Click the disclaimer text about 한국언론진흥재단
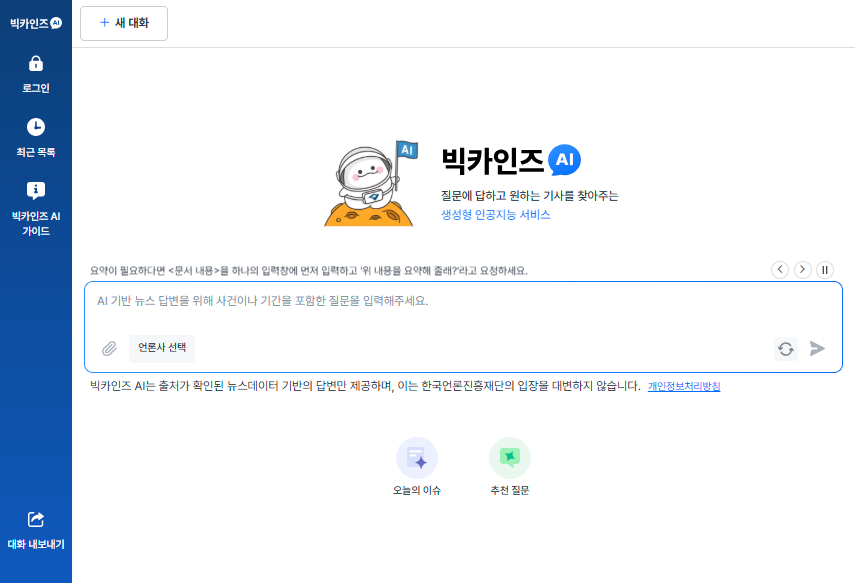The width and height of the screenshot is (855, 583). 365,386
